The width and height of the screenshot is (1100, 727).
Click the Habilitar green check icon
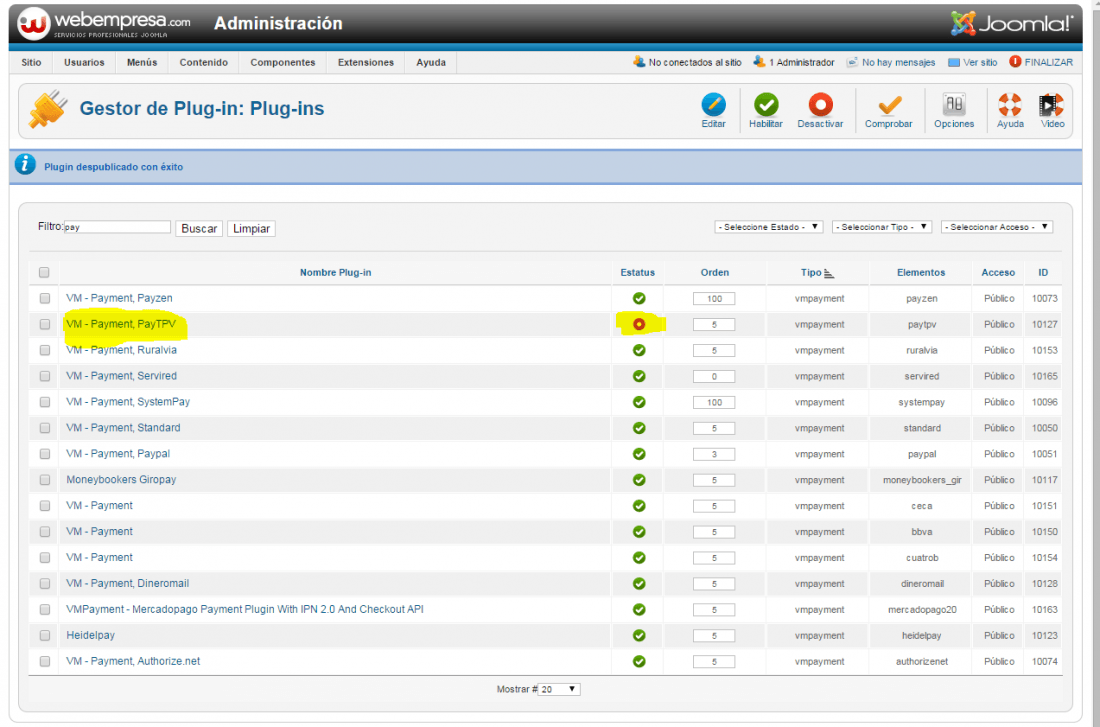[x=766, y=105]
